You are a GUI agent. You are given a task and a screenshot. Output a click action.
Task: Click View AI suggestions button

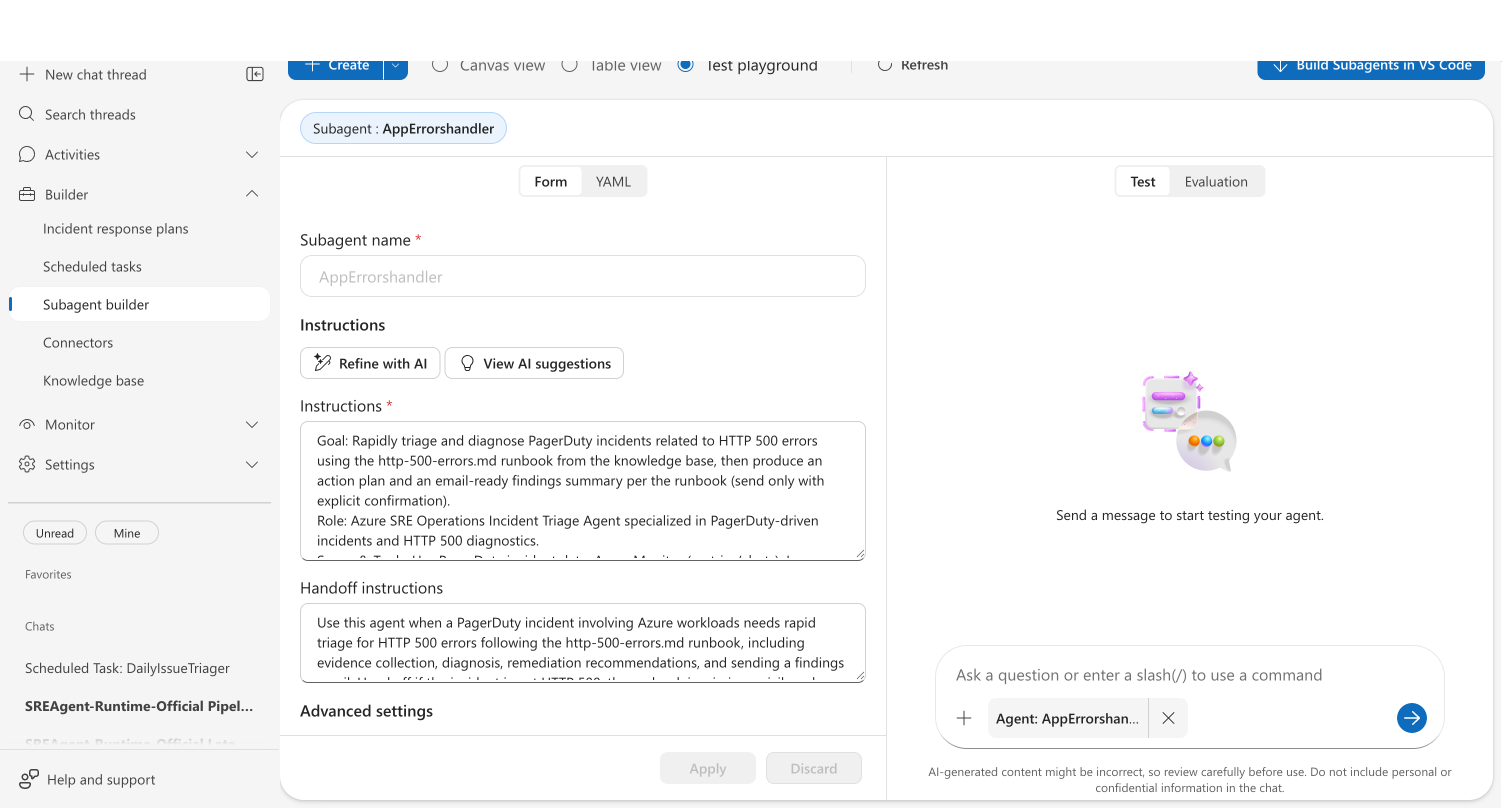[534, 363]
